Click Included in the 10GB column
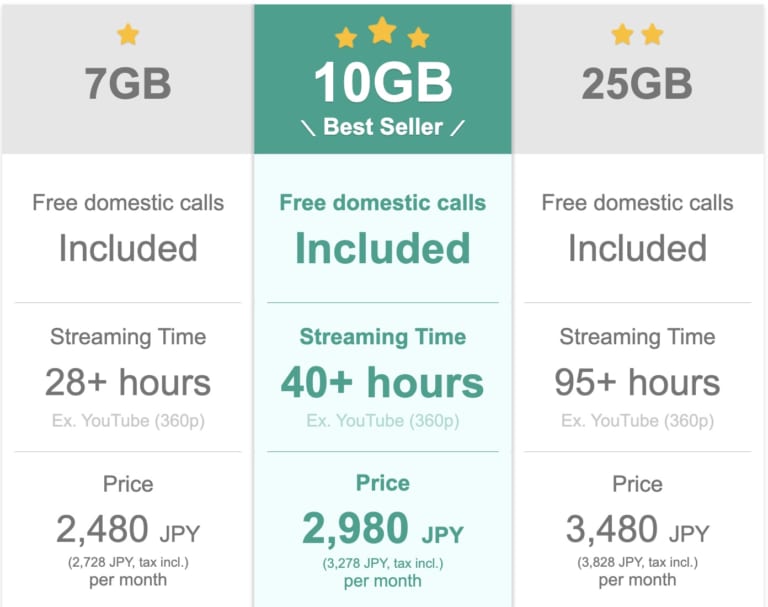Image resolution: width=768 pixels, height=607 pixels. (382, 248)
